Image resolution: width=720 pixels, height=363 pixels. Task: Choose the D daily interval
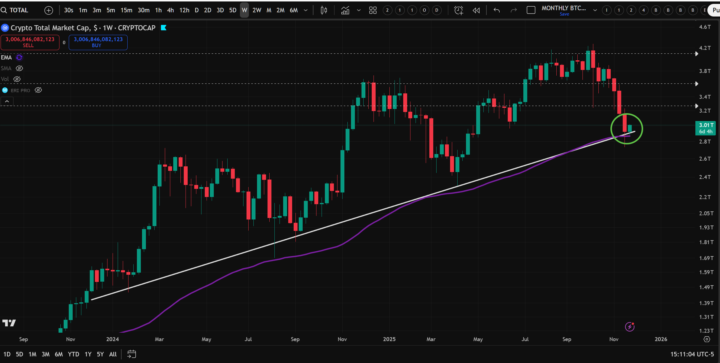(197, 10)
